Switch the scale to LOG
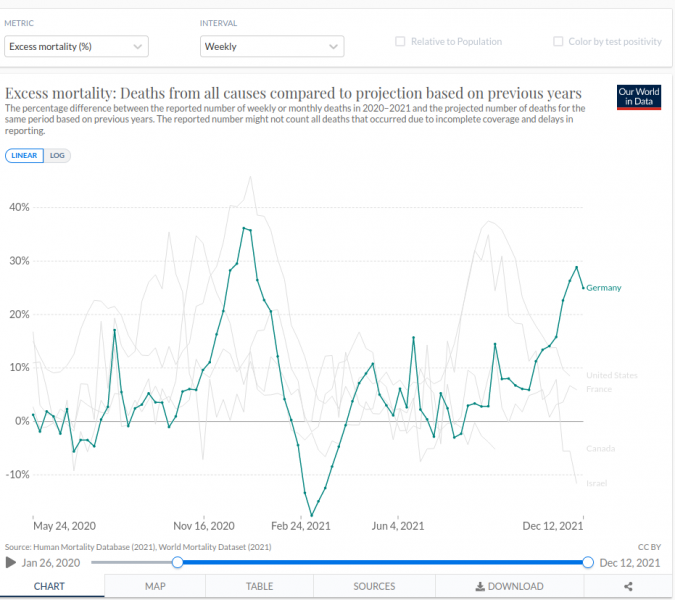The image size is (675, 600). [57, 156]
